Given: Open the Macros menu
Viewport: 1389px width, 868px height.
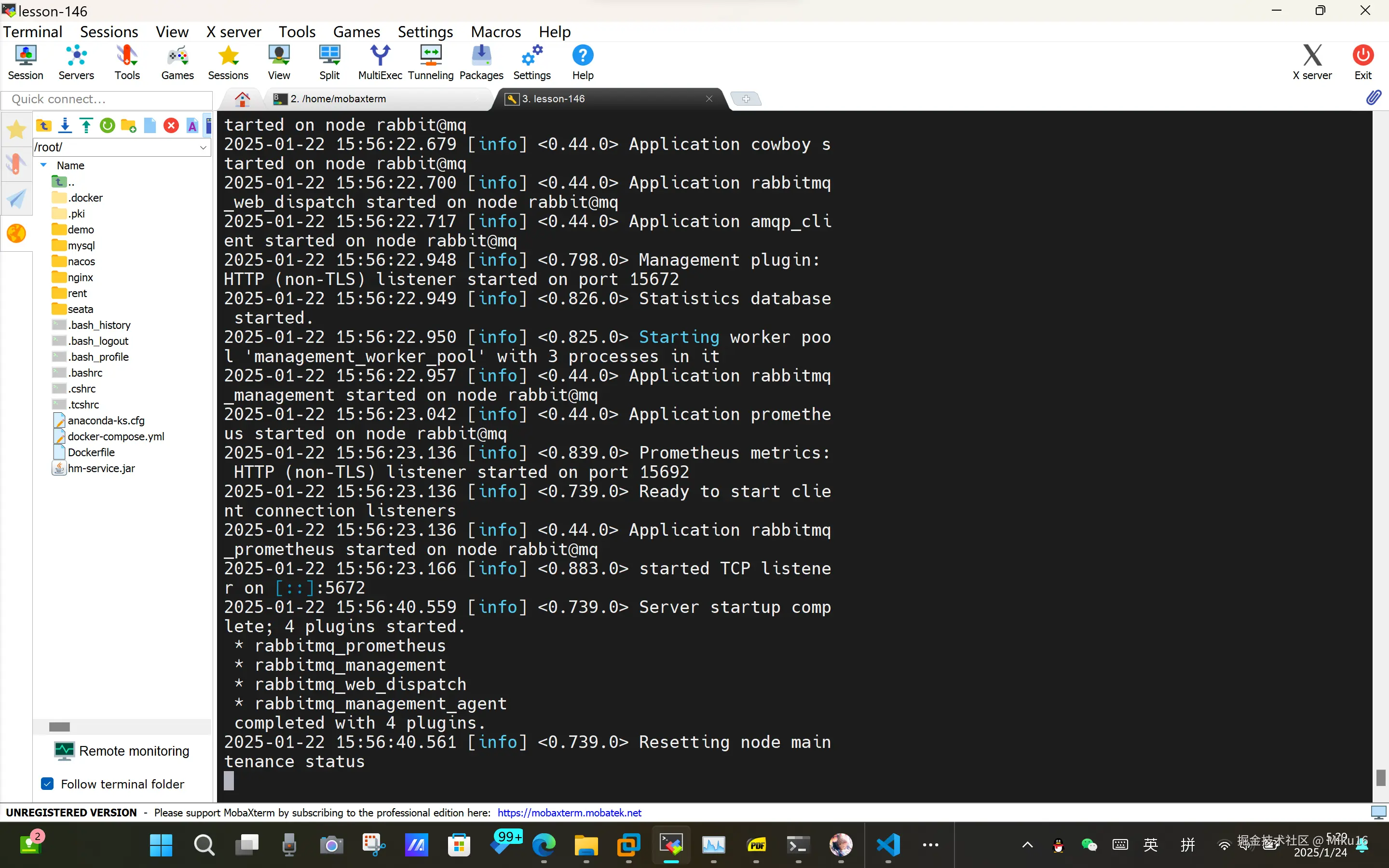Looking at the screenshot, I should pyautogui.click(x=495, y=31).
